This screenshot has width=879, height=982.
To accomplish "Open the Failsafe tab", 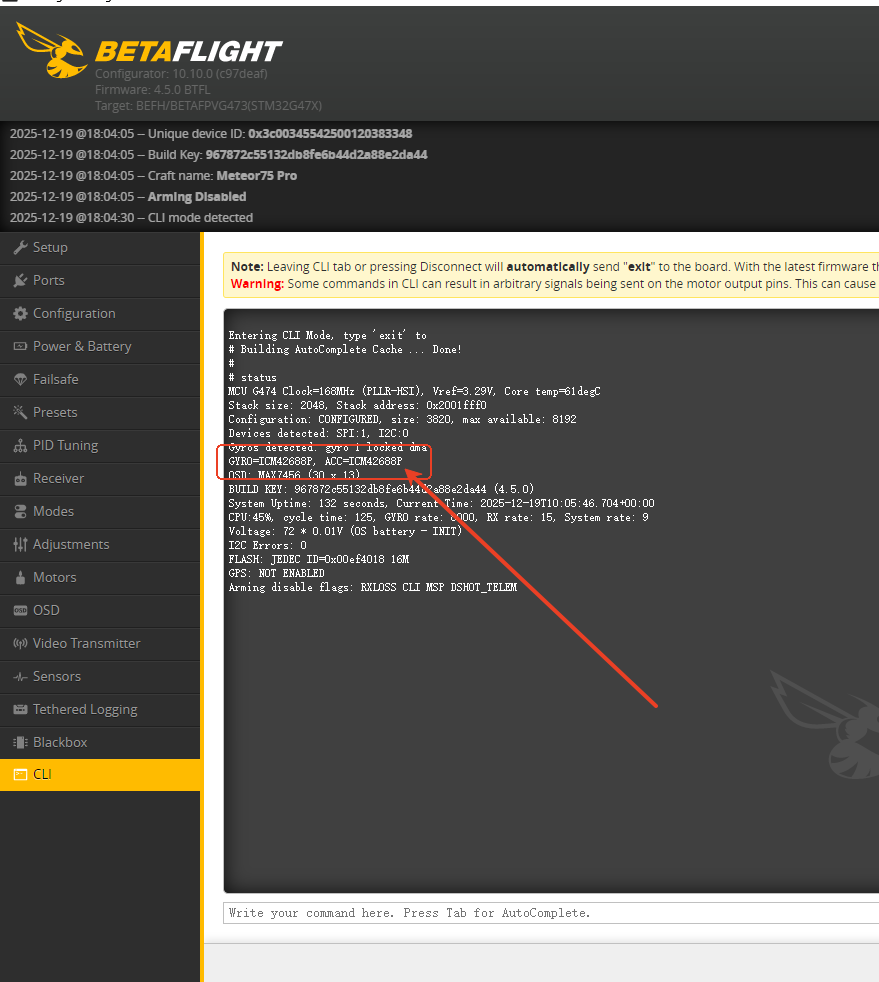I will (100, 380).
